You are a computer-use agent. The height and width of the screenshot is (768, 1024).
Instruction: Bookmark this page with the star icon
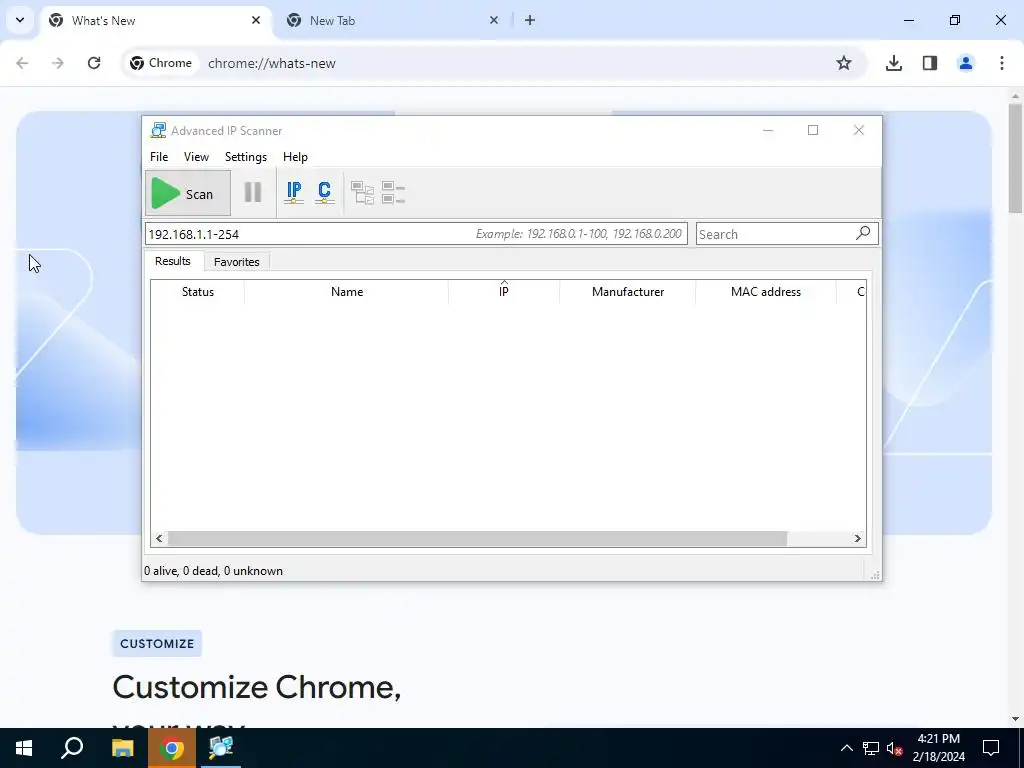(x=844, y=63)
